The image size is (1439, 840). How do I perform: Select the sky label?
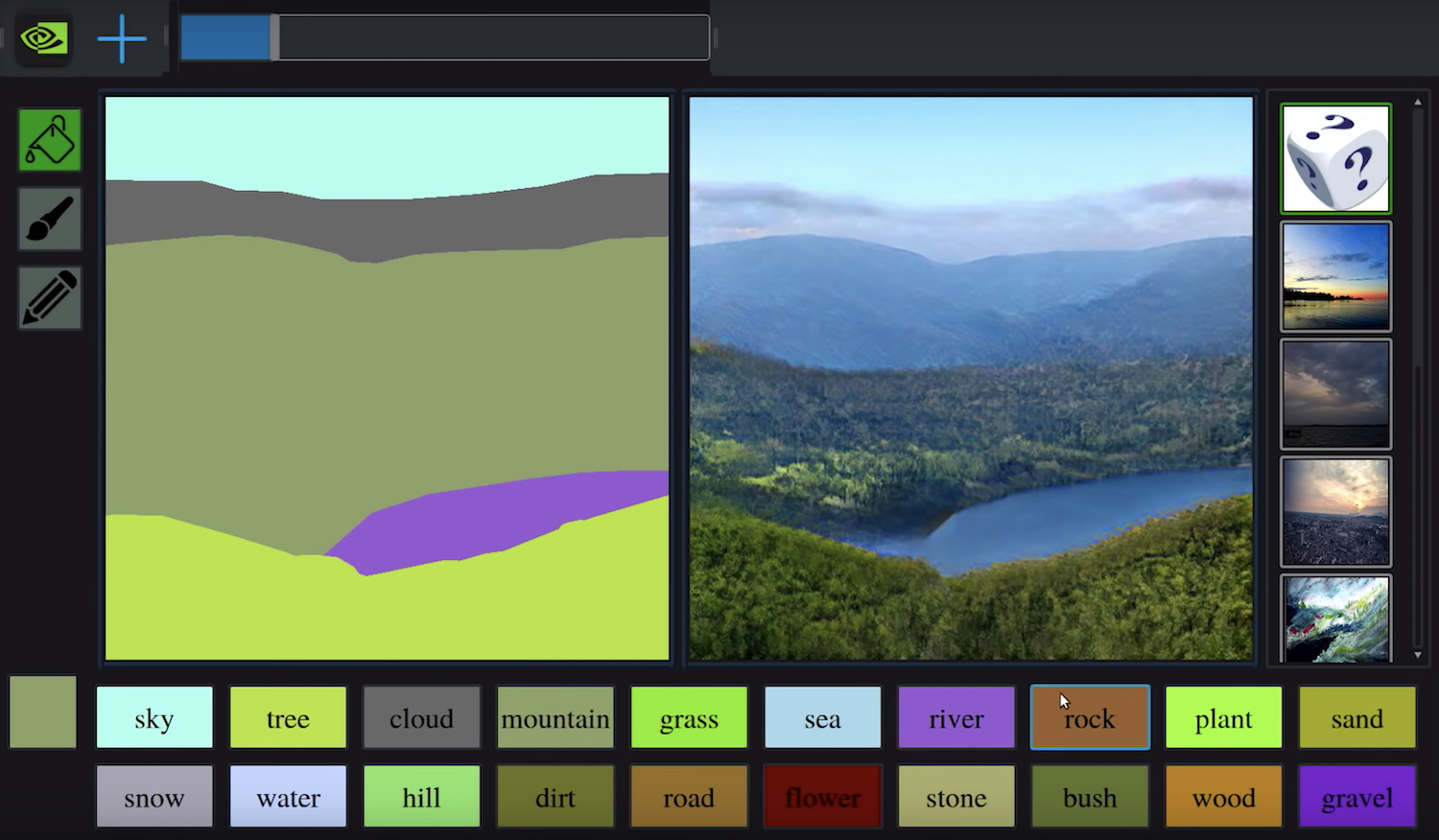(x=154, y=717)
